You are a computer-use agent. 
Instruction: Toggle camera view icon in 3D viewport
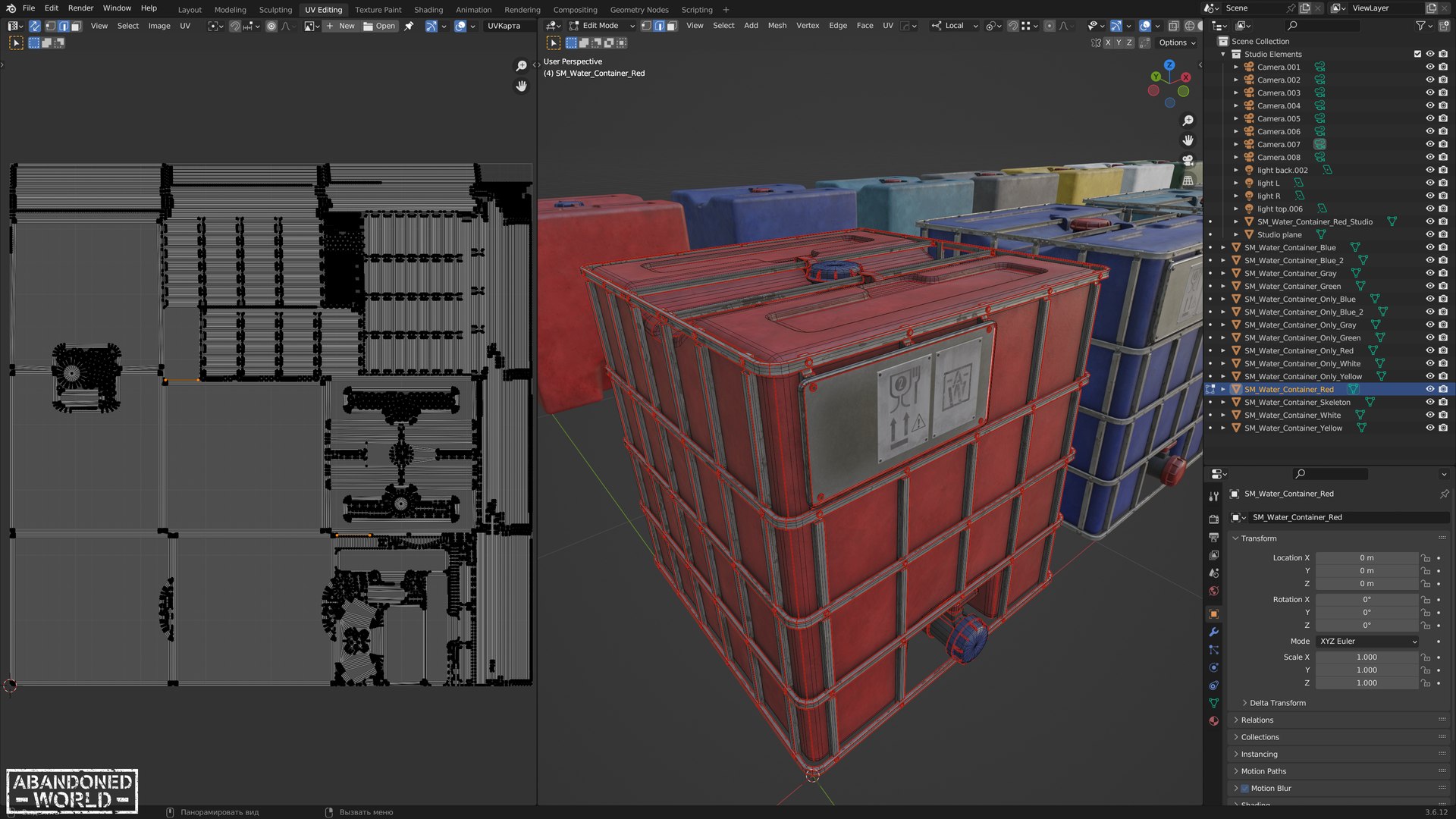click(x=1188, y=161)
